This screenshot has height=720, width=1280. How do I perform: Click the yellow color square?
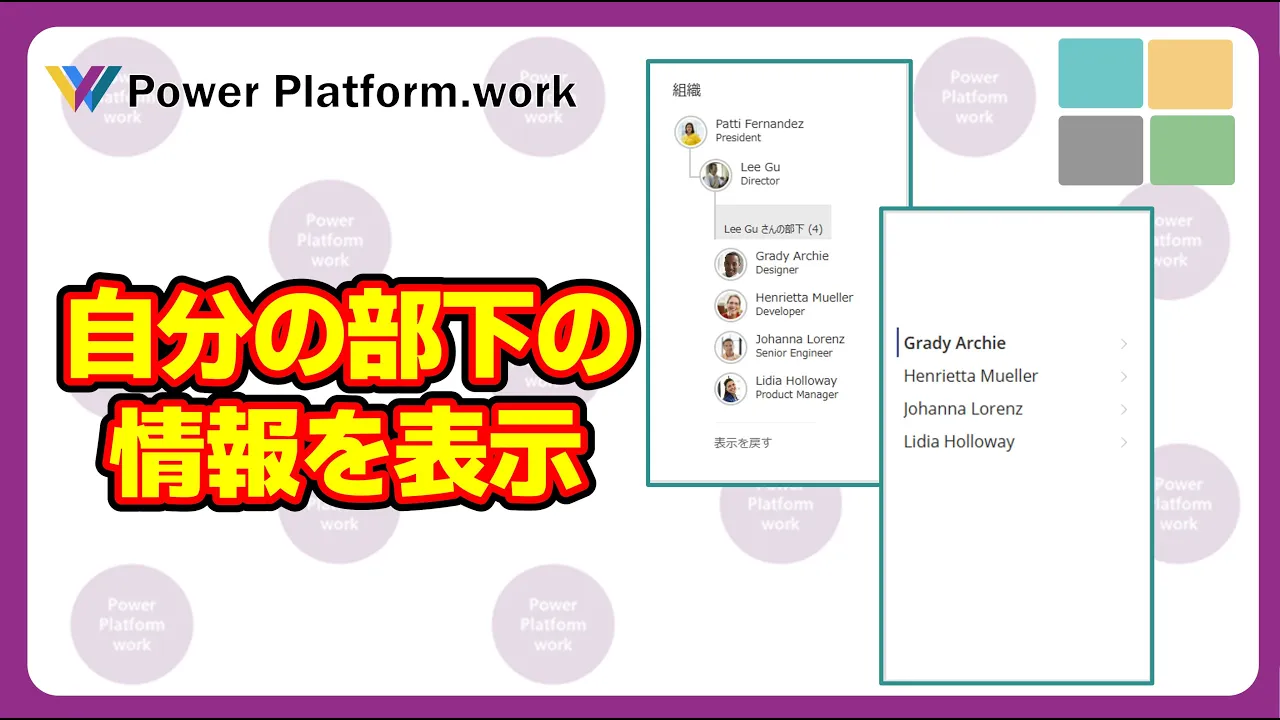[x=1190, y=74]
